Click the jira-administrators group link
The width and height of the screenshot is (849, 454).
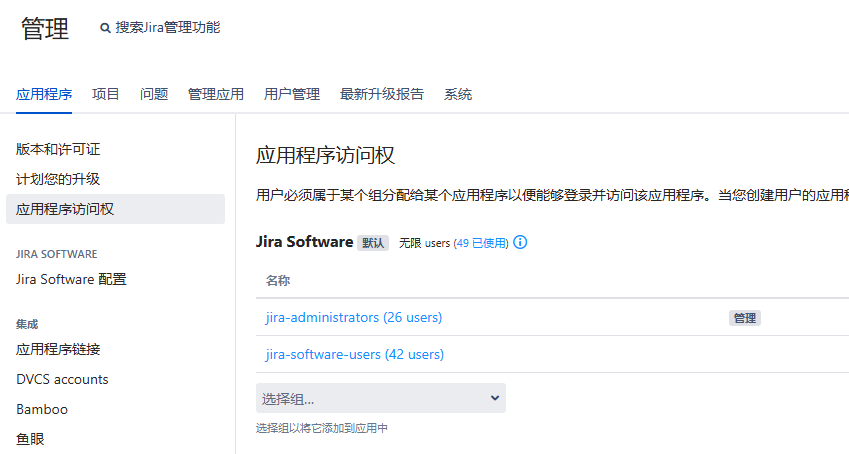pos(353,317)
